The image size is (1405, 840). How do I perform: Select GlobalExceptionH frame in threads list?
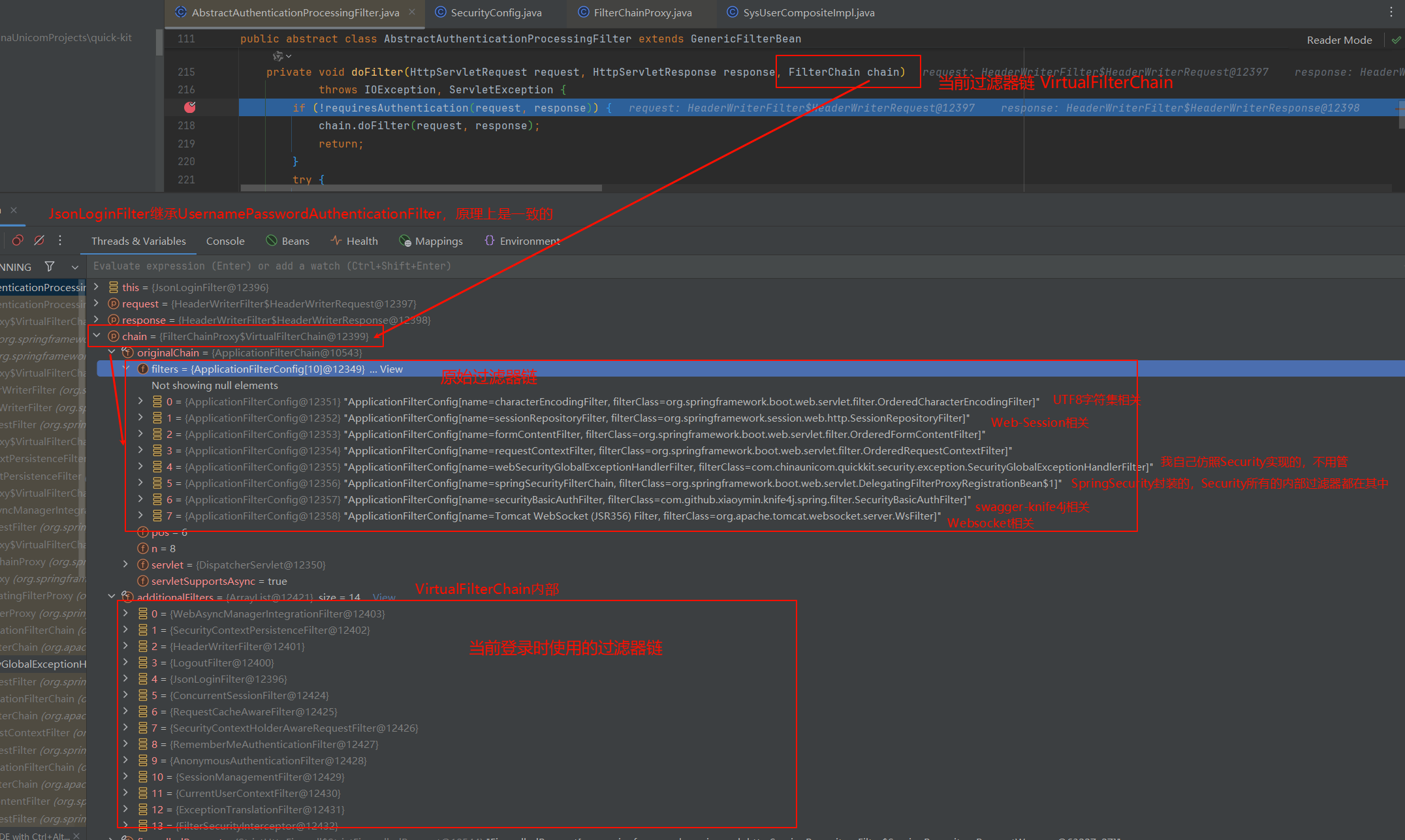click(x=43, y=664)
